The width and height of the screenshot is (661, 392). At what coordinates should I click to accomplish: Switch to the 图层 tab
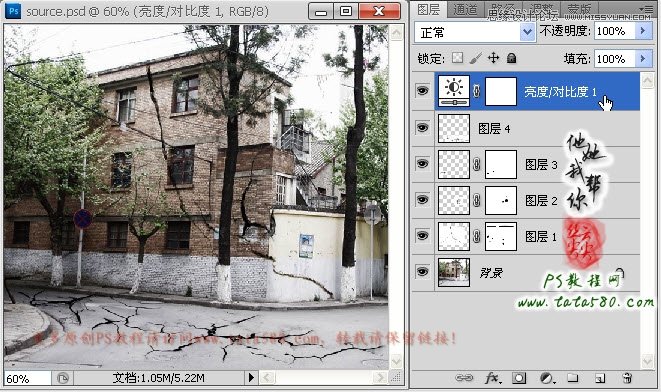[429, 9]
